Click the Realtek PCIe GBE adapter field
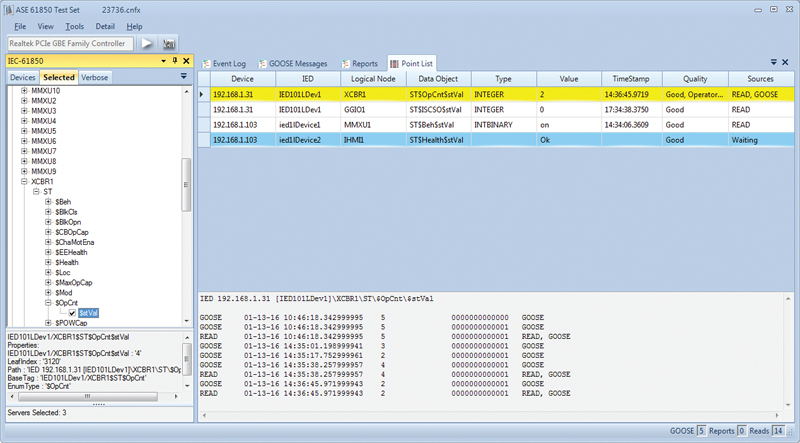 [68, 44]
